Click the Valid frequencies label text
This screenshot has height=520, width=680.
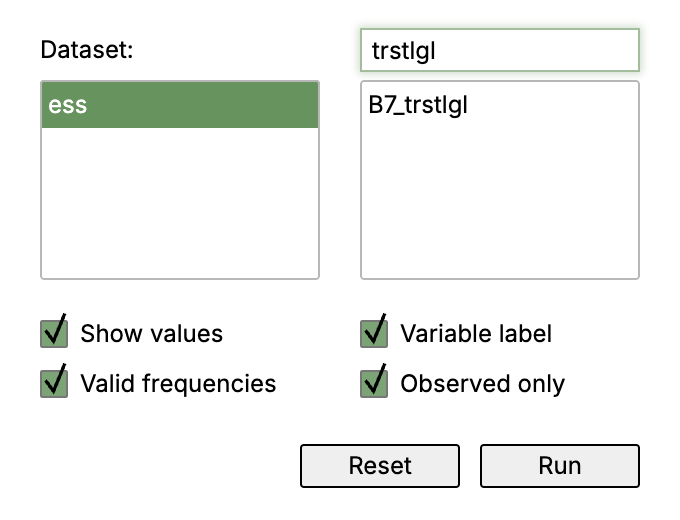[178, 383]
